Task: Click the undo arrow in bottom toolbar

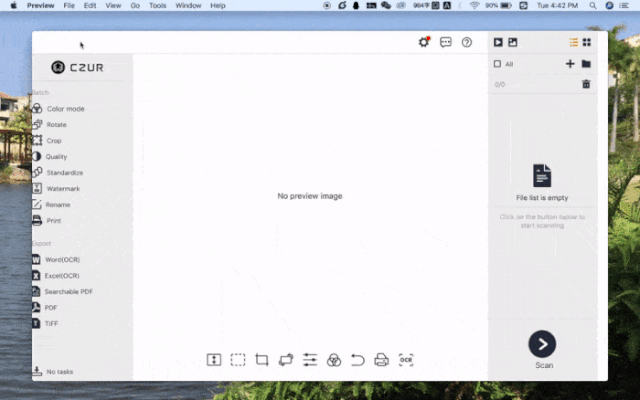Action: 358,360
